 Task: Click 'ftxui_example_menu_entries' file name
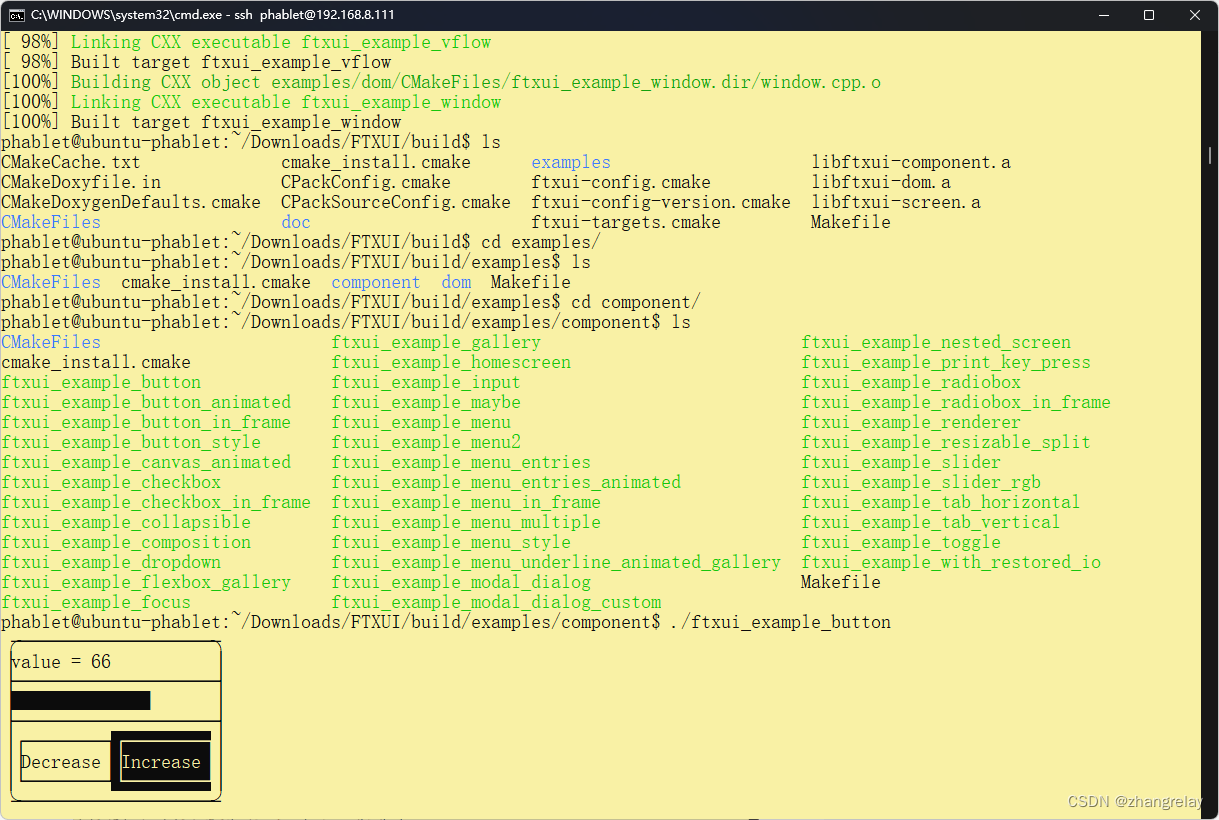pyautogui.click(x=461, y=462)
